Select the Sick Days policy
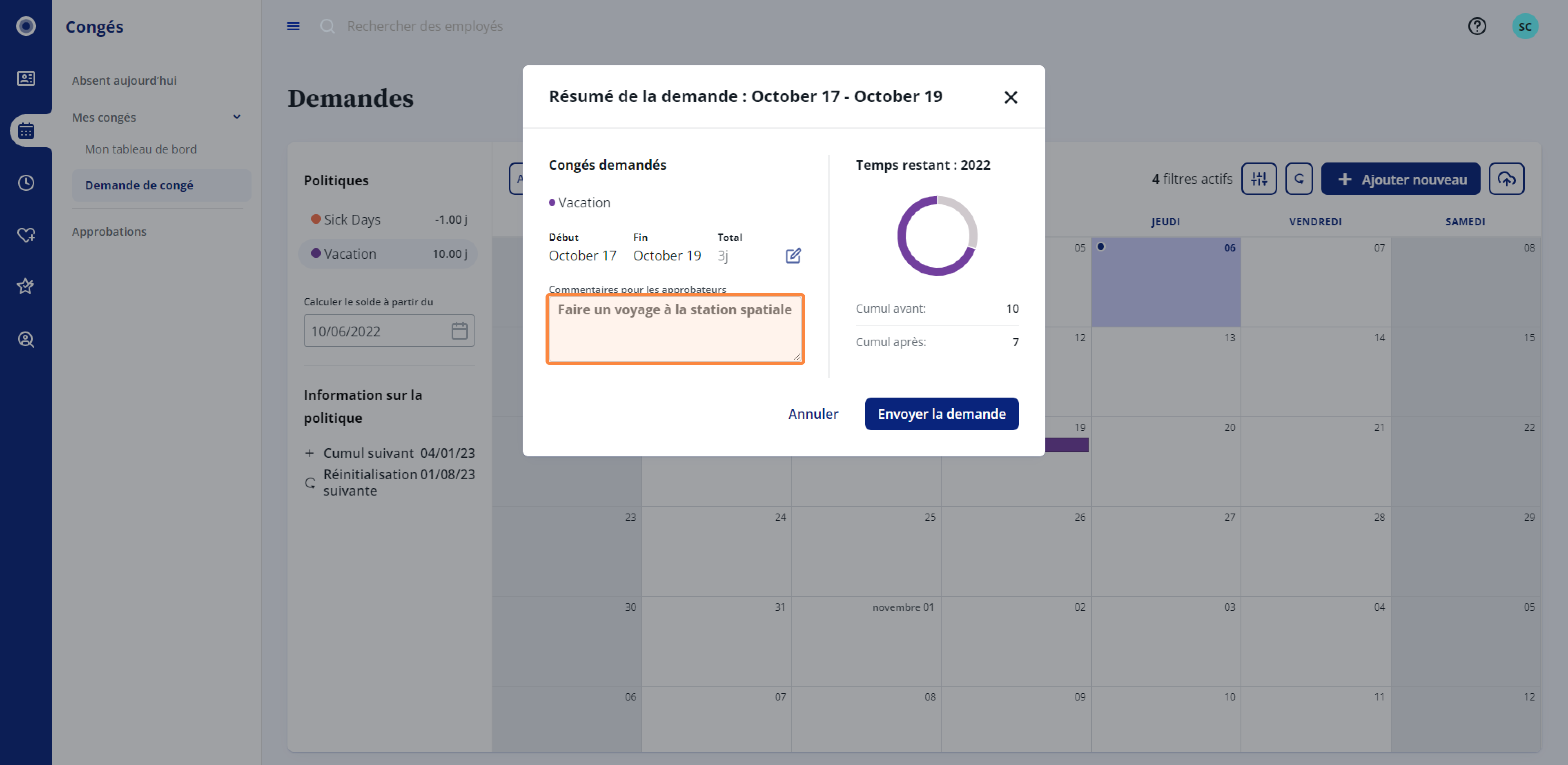This screenshot has height=765, width=1568. (x=388, y=220)
